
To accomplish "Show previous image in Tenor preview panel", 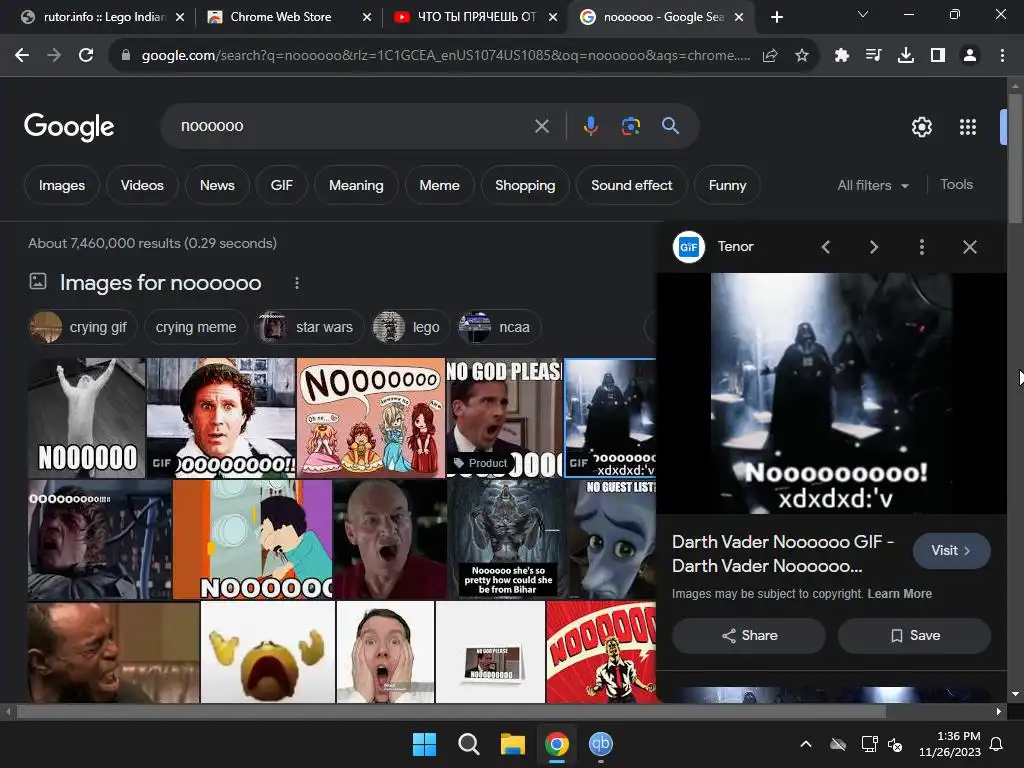I will [x=825, y=247].
